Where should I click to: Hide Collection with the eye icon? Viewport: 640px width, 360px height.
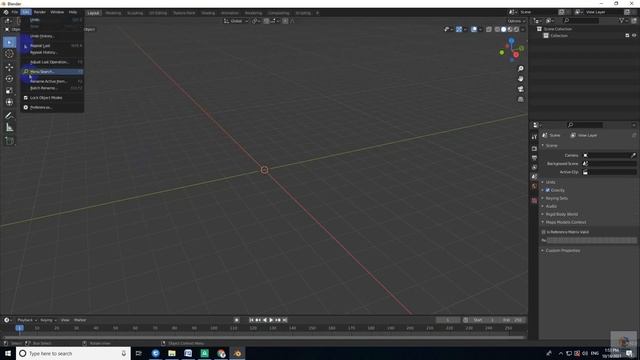(634, 36)
